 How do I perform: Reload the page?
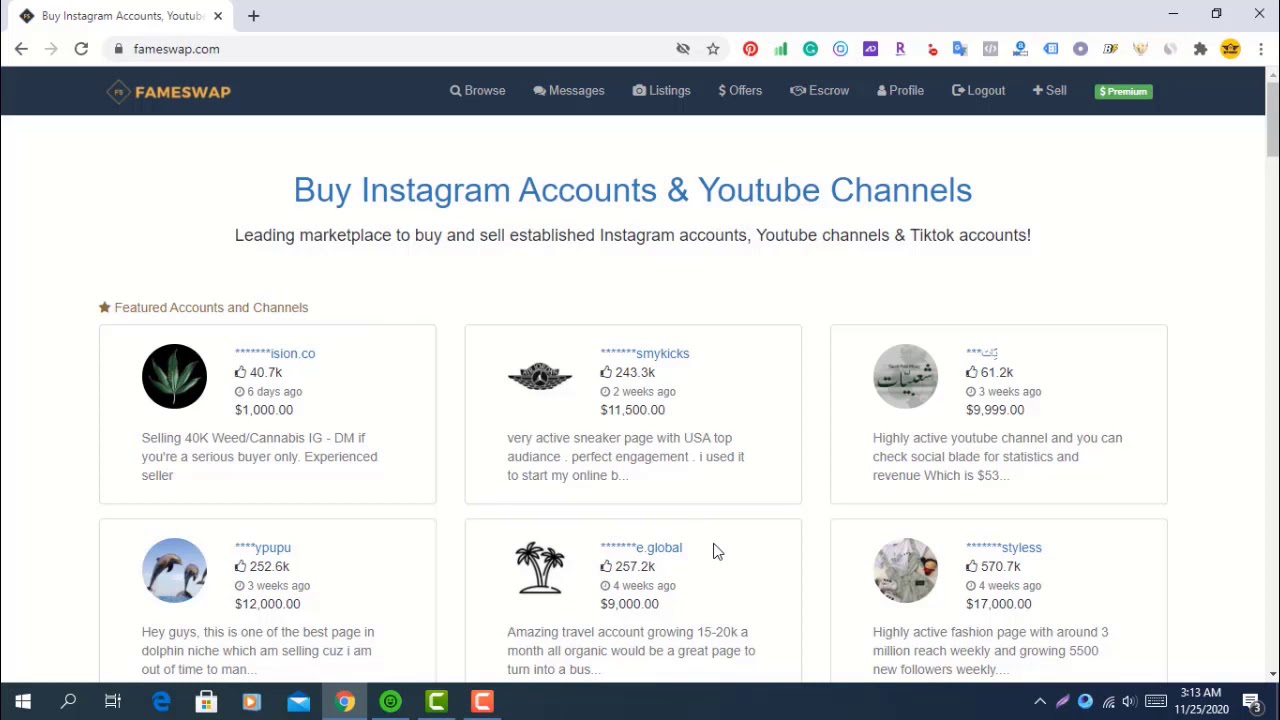point(81,48)
